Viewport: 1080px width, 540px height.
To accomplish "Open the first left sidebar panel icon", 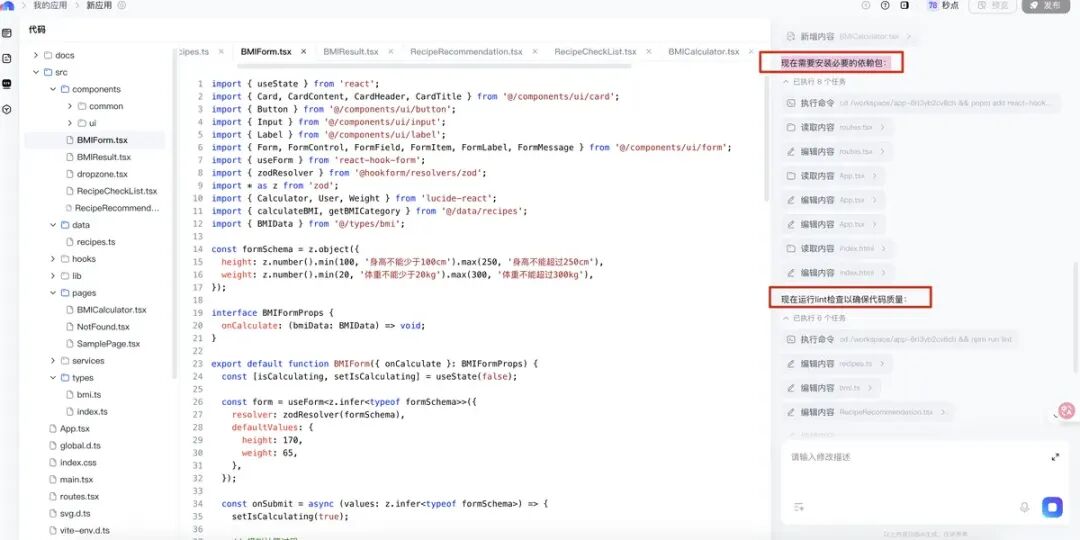I will pos(7,33).
